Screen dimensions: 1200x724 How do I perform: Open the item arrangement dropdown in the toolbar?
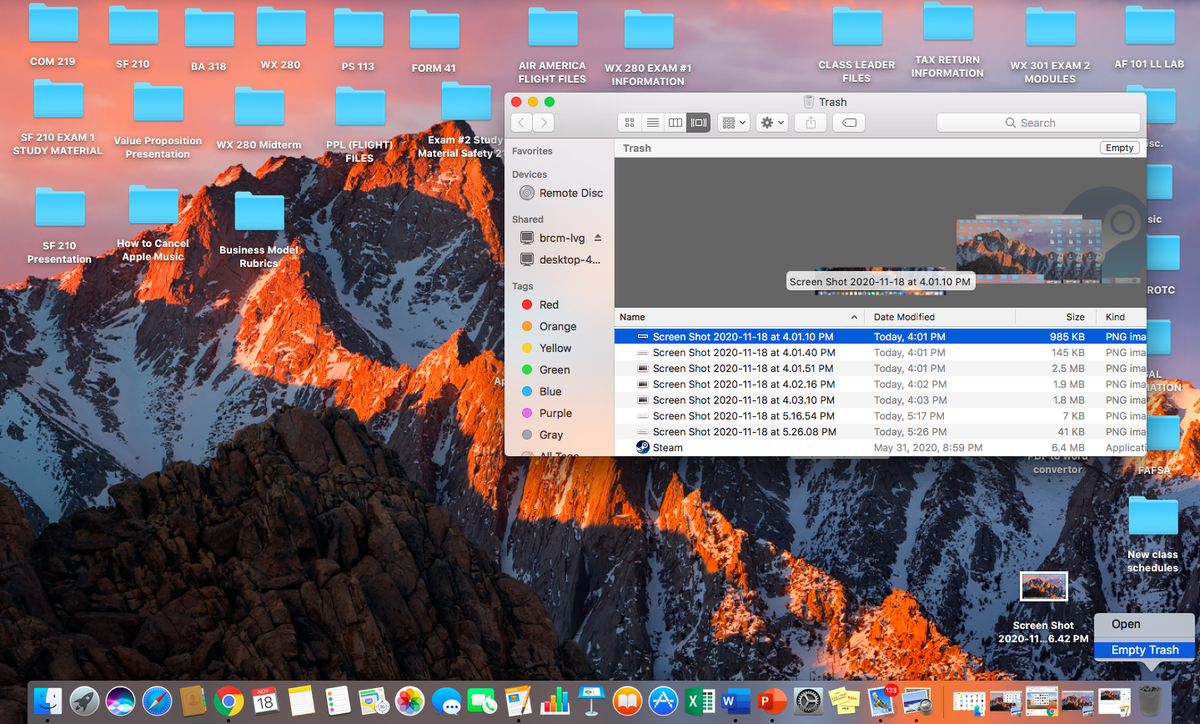click(x=733, y=122)
